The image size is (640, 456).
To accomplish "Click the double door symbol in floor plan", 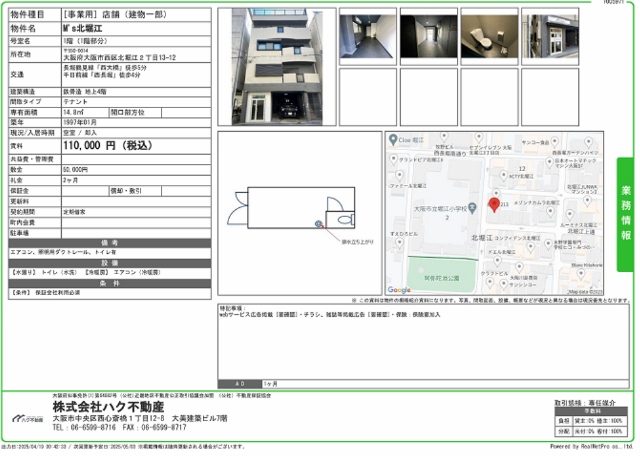I will [237, 211].
